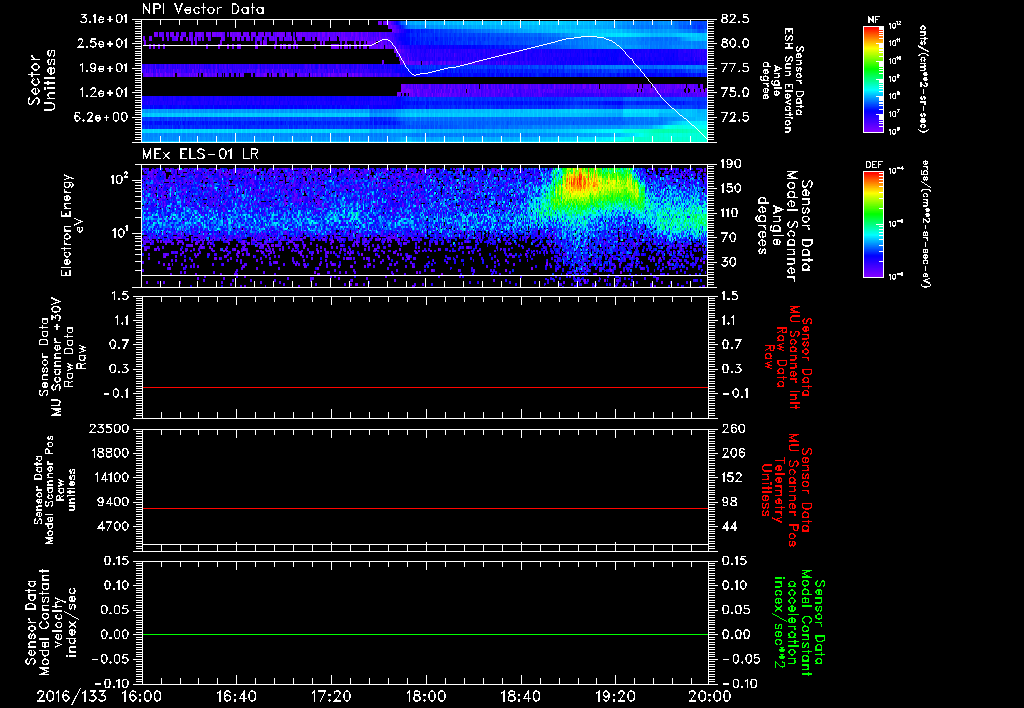Click the 152 telemetry axis value
Screen dimensions: 1024x708
(x=731, y=477)
